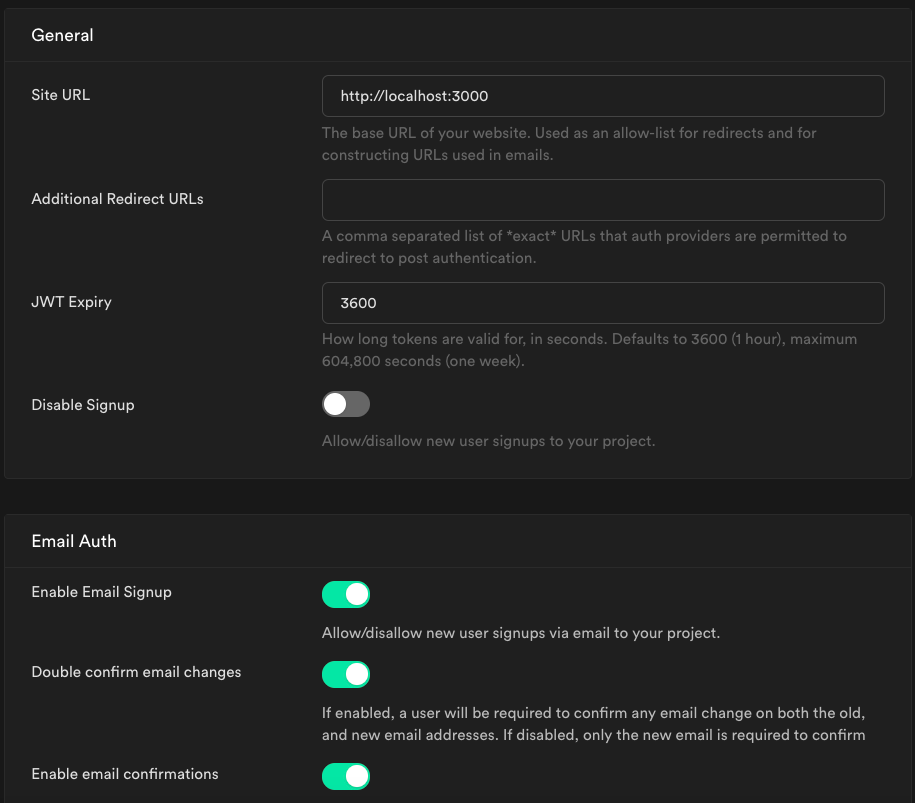Click the Disable Signup label
915x803 pixels.
(83, 405)
